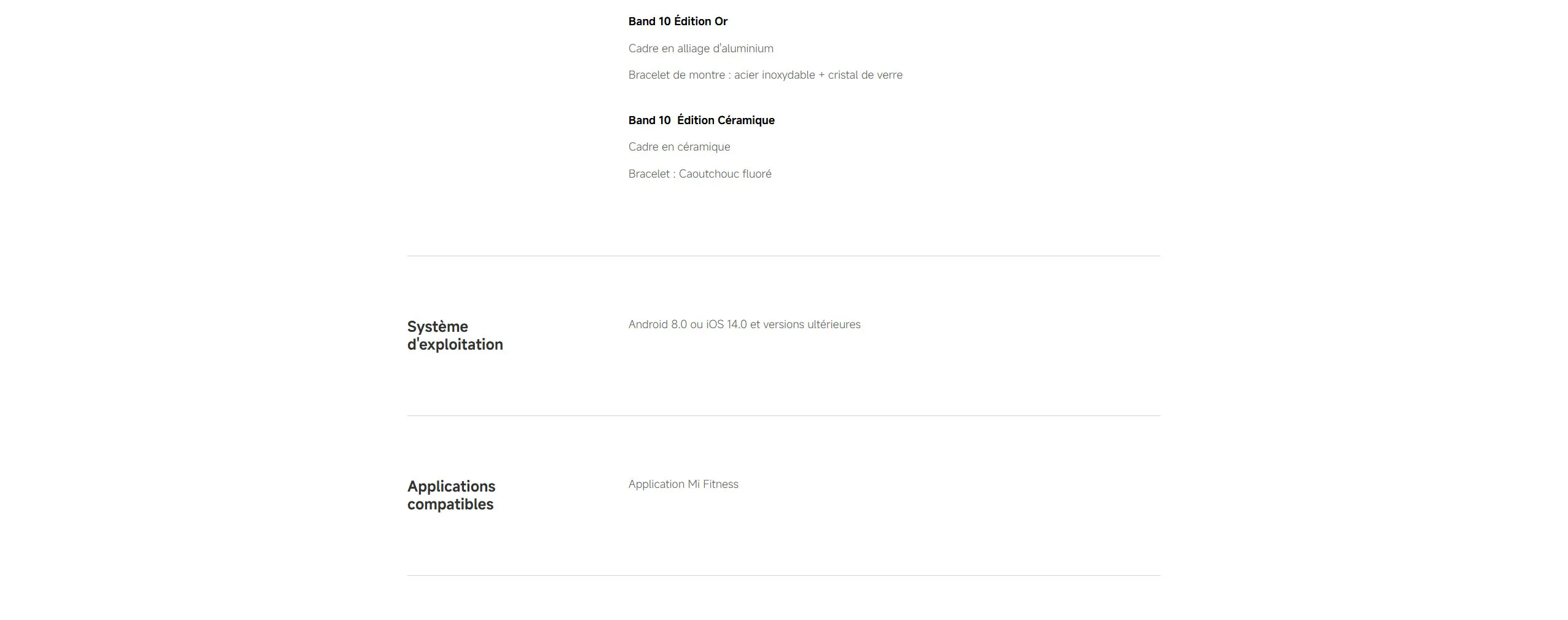Click the words cristal de verre
Screen dimensions: 1568x620
coord(865,75)
